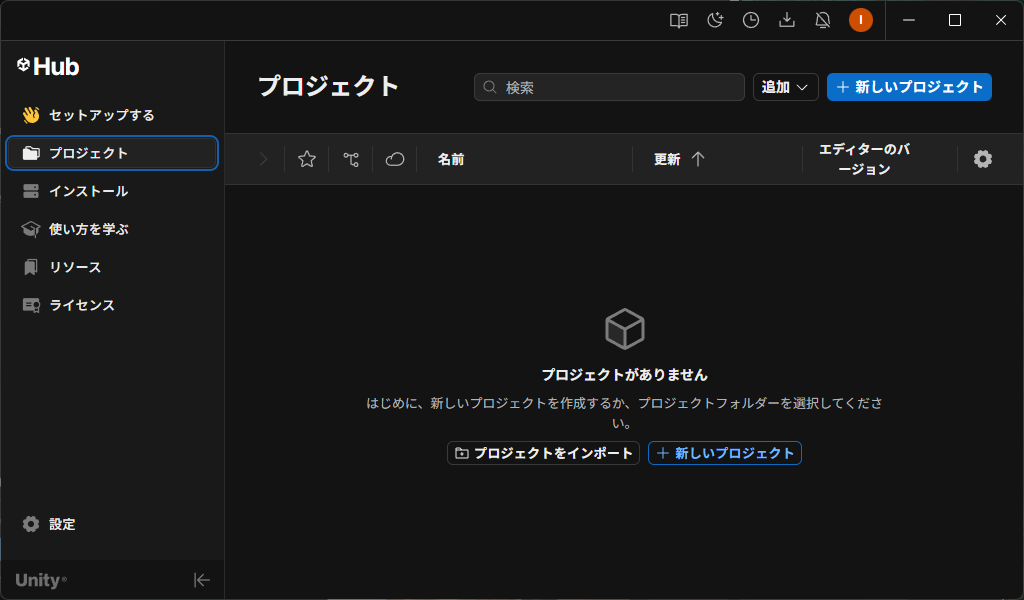Go to ライセンス in the sidebar
Viewport: 1024px width, 600px height.
tap(81, 305)
